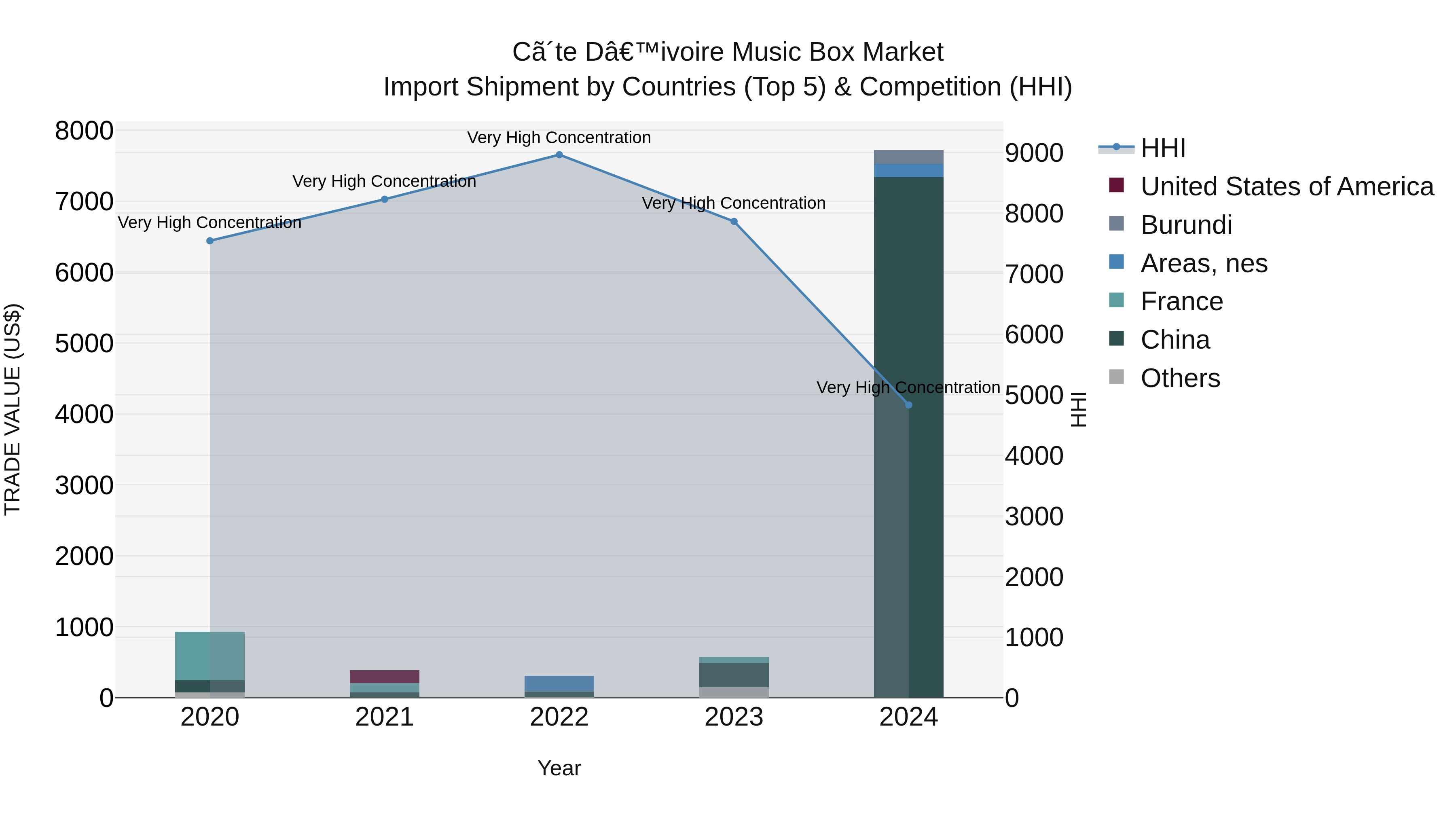Click Very High Concentration label above 2024
Image resolution: width=1456 pixels, height=819 pixels.
pyautogui.click(x=908, y=388)
